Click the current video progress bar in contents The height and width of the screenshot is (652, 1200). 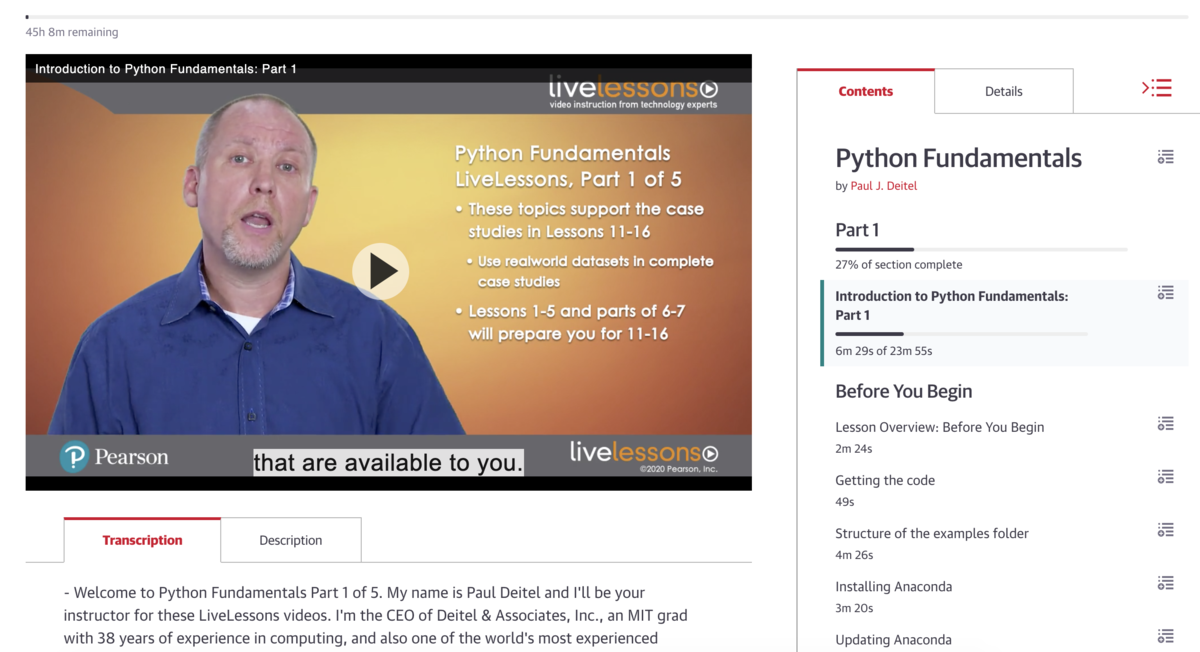pyautogui.click(x=961, y=334)
